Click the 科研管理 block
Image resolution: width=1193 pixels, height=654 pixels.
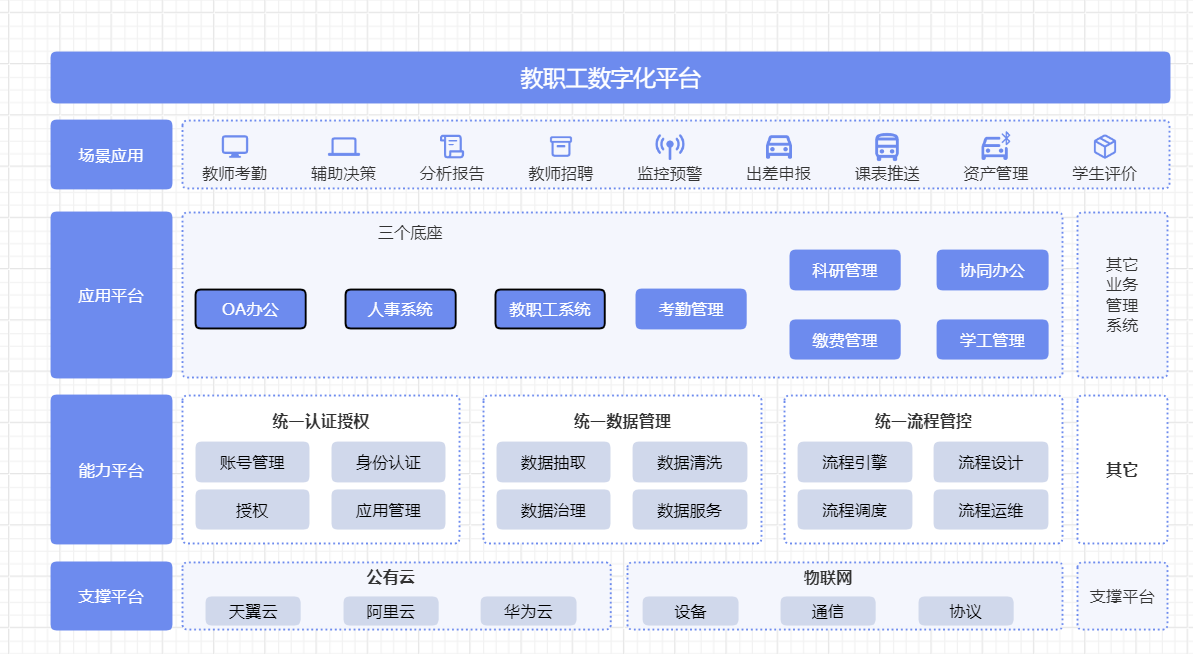coord(845,269)
